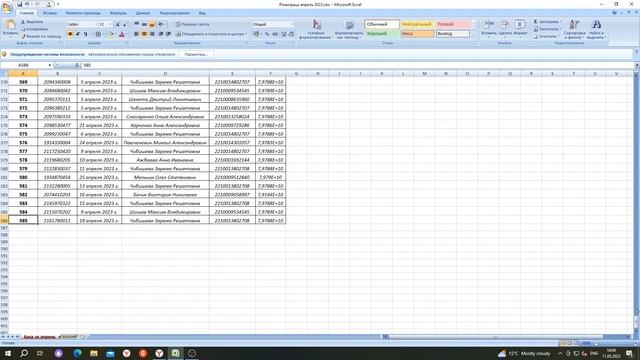Center cell text horizontally
The height and width of the screenshot is (360, 640).
click(144, 34)
